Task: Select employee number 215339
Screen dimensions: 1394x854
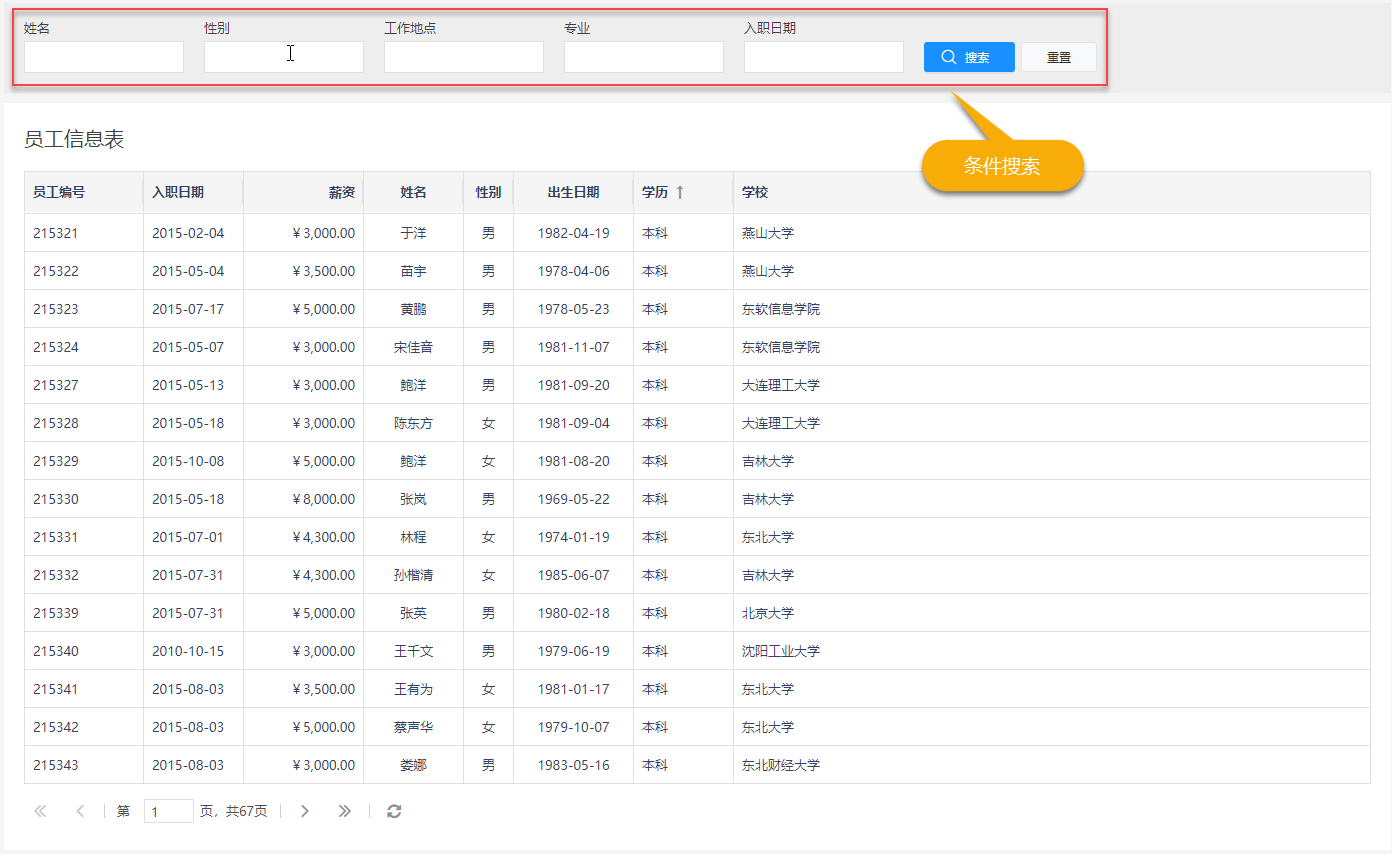Action: [56, 613]
